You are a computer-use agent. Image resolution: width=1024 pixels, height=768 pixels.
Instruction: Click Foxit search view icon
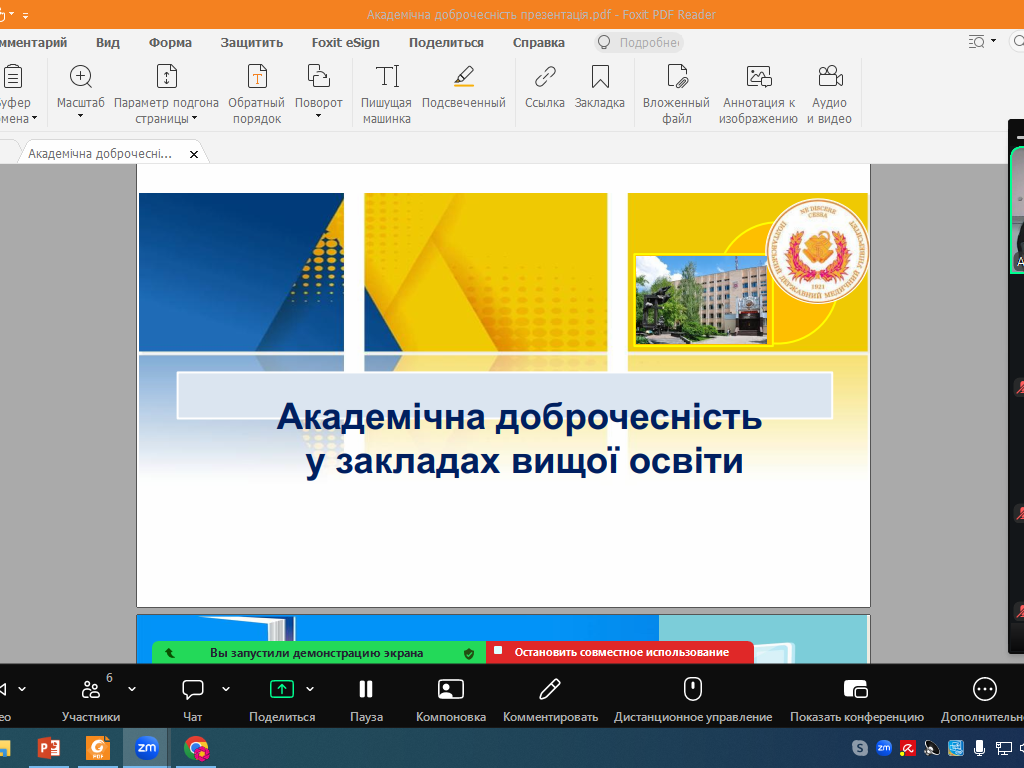click(x=976, y=42)
